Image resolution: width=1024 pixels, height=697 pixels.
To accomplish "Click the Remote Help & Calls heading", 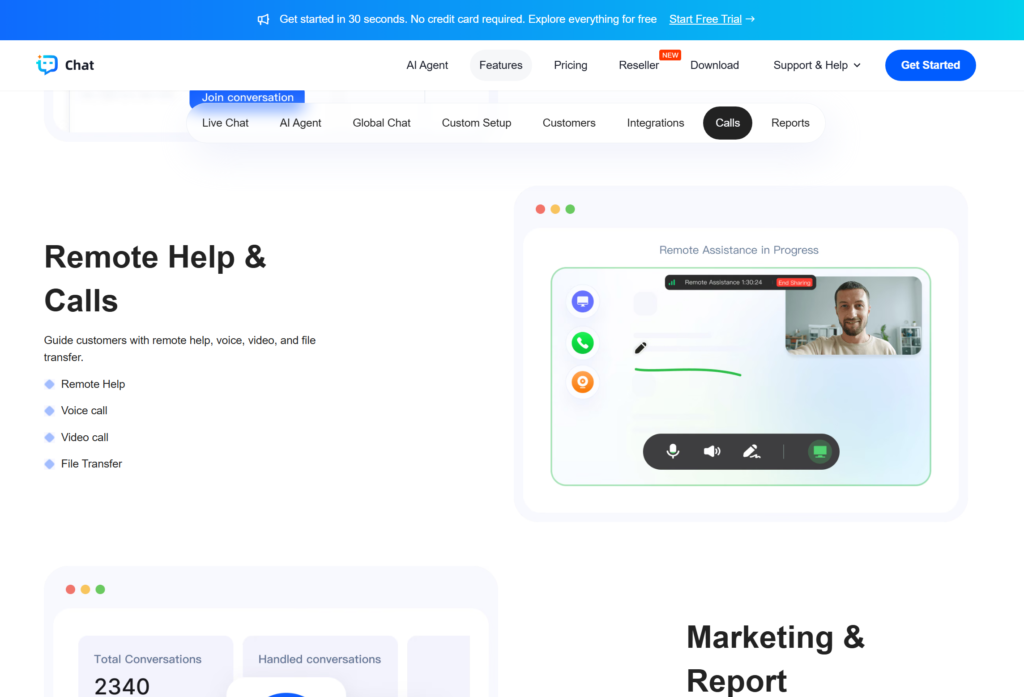I will [x=155, y=279].
